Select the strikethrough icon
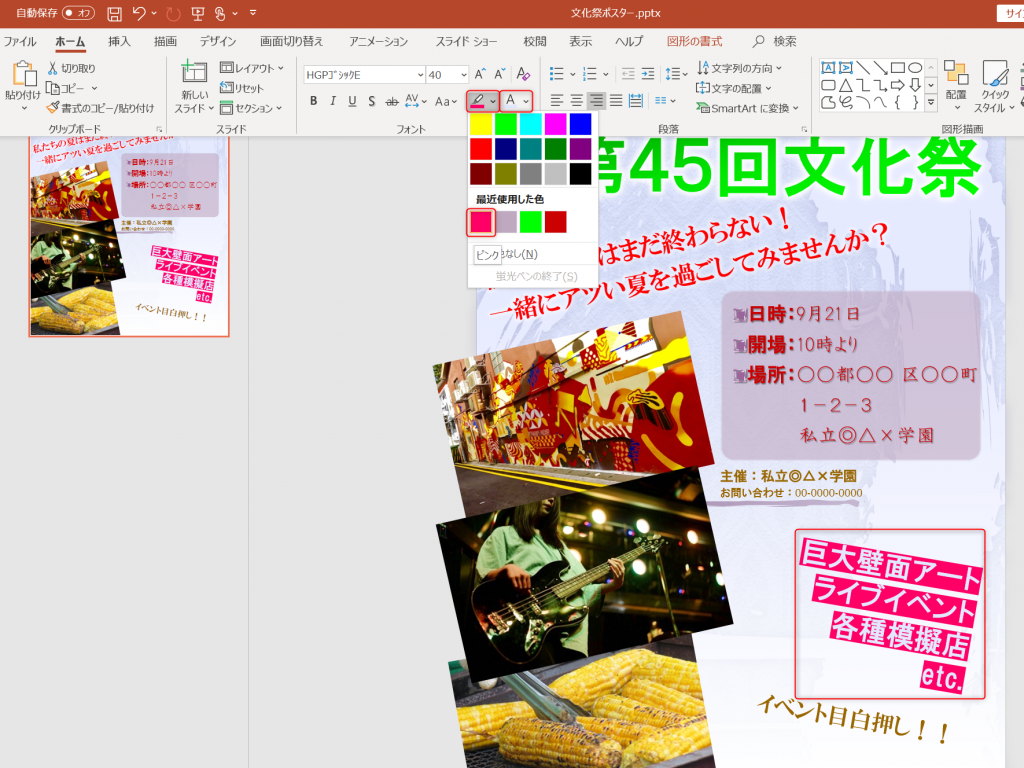The width and height of the screenshot is (1024, 768). click(x=393, y=100)
